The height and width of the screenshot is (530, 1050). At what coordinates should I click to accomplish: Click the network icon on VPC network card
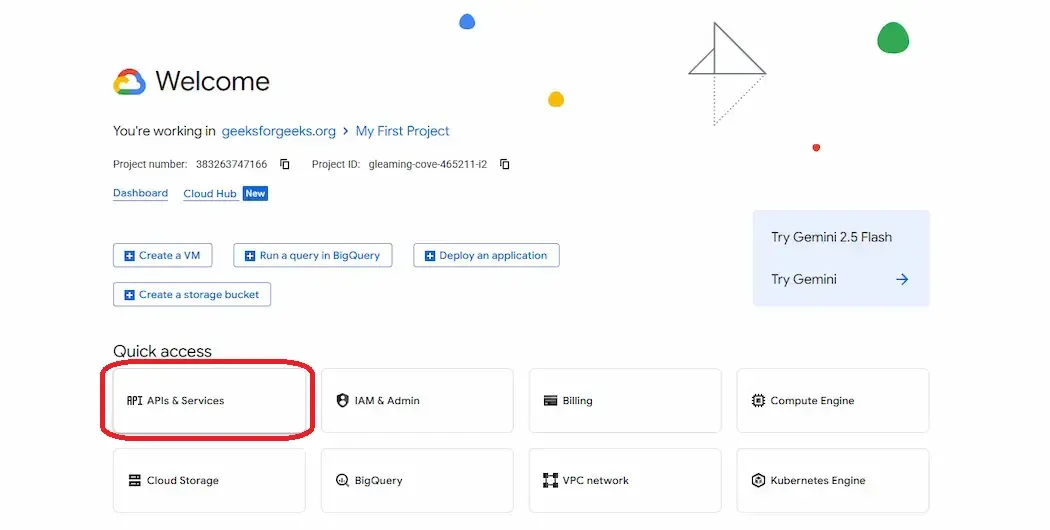pyautogui.click(x=550, y=480)
